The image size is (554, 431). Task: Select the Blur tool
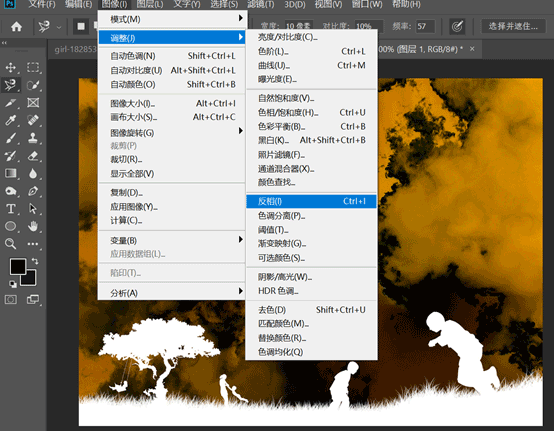[33, 173]
